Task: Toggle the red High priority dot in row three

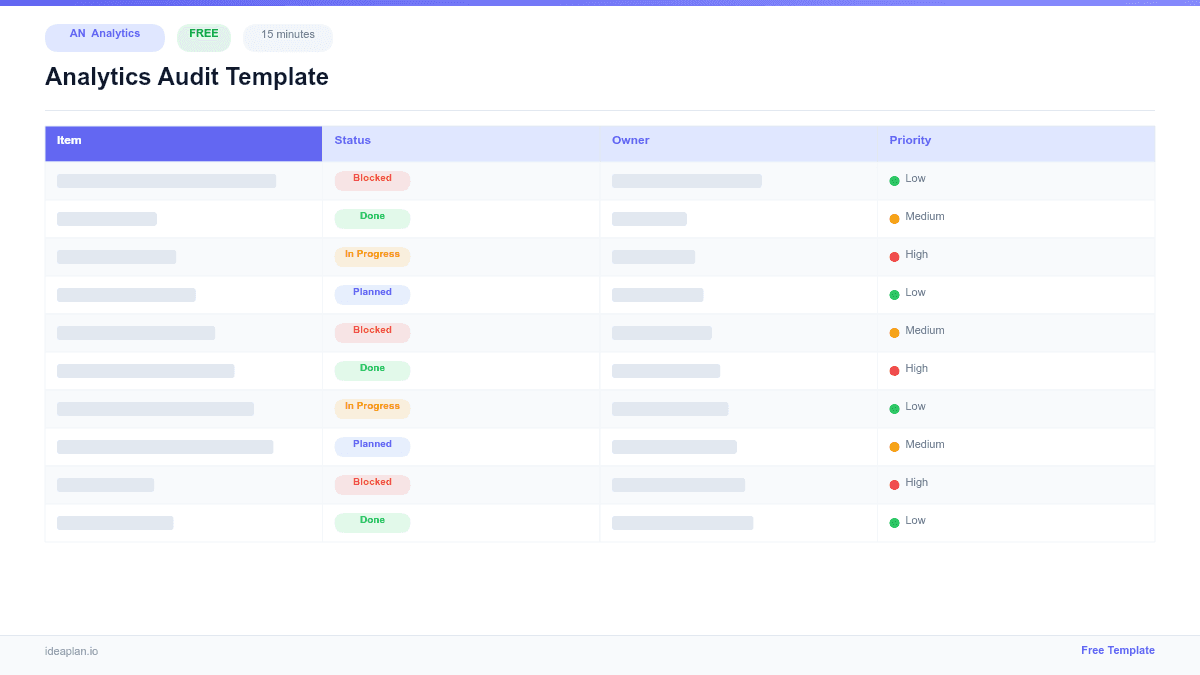Action: coord(895,255)
